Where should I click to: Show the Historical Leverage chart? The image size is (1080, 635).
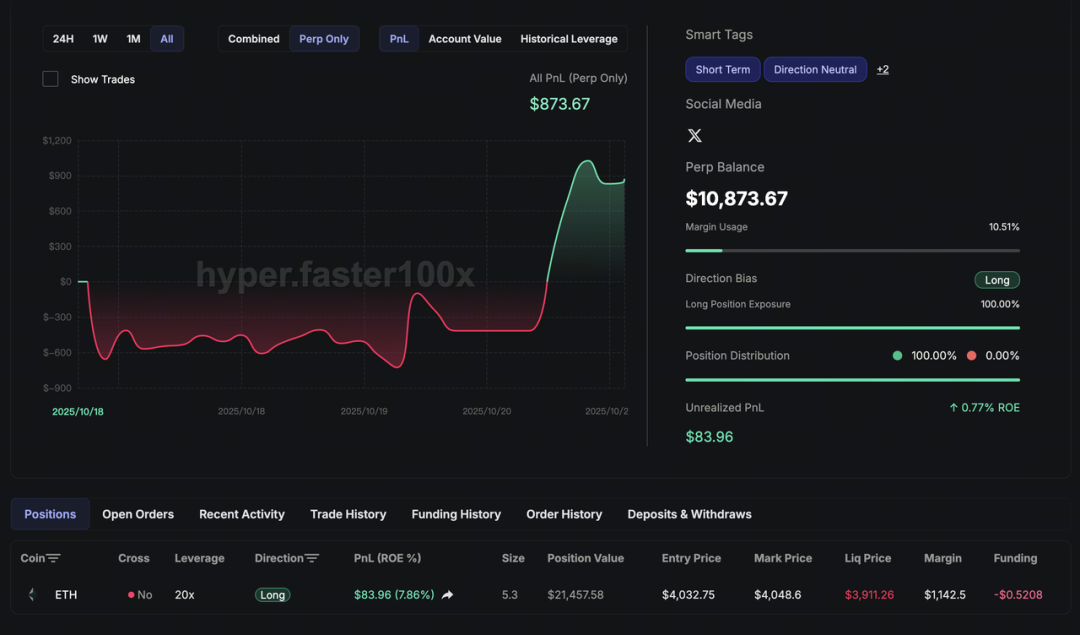(x=569, y=39)
